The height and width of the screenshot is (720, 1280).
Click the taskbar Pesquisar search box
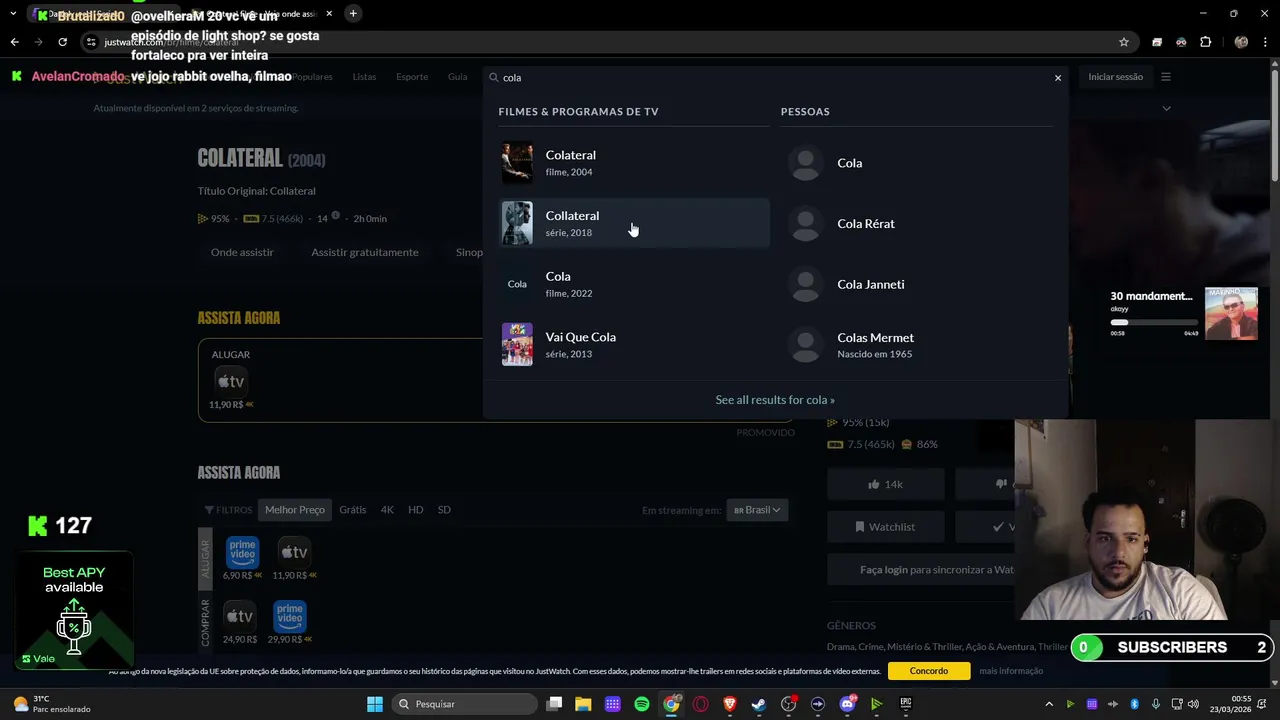coord(463,704)
